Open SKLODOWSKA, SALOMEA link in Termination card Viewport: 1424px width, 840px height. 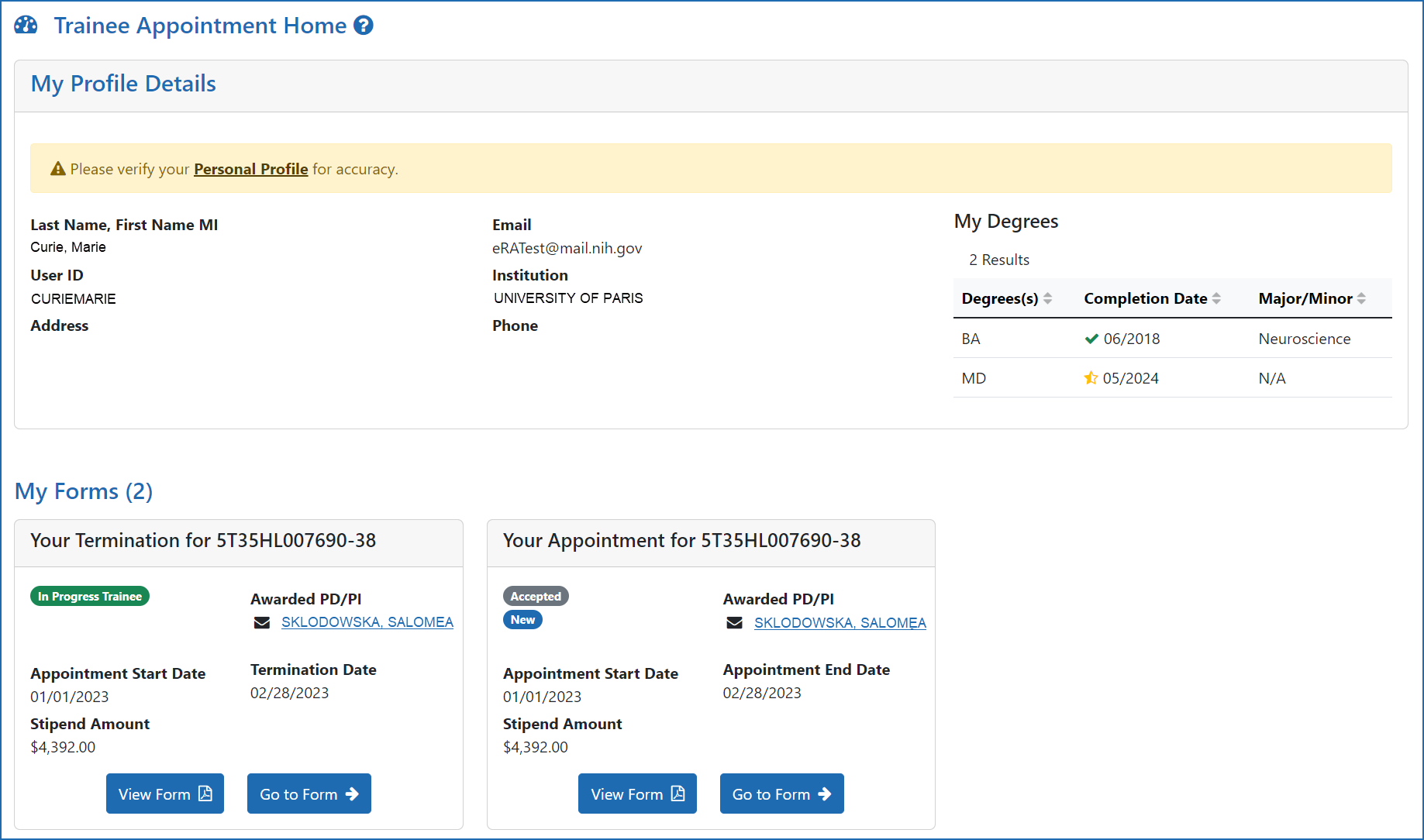[x=367, y=622]
